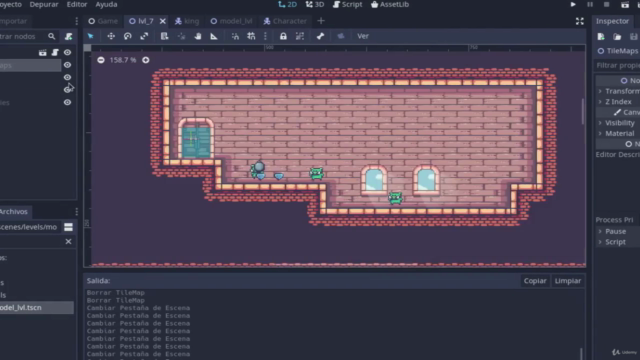640x360 pixels.
Task: Open the Editor menu
Action: [77, 4]
